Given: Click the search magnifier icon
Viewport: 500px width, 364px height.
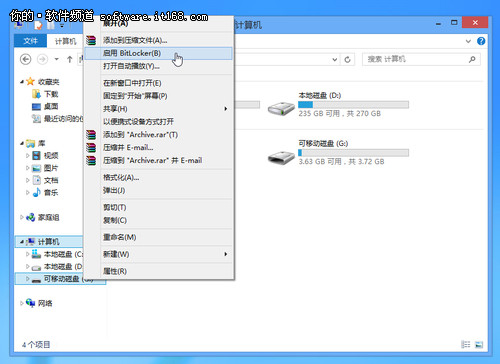Looking at the screenshot, I should (472, 59).
